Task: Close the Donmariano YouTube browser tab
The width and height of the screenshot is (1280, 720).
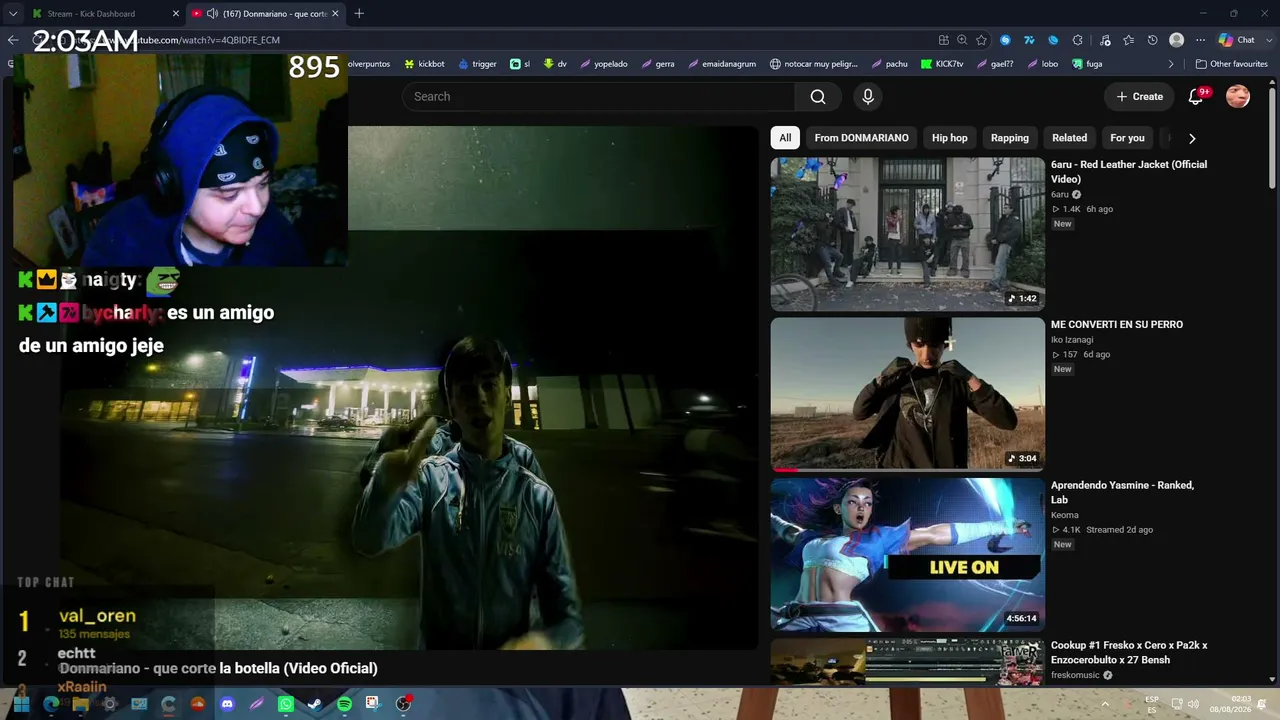Action: click(335, 14)
